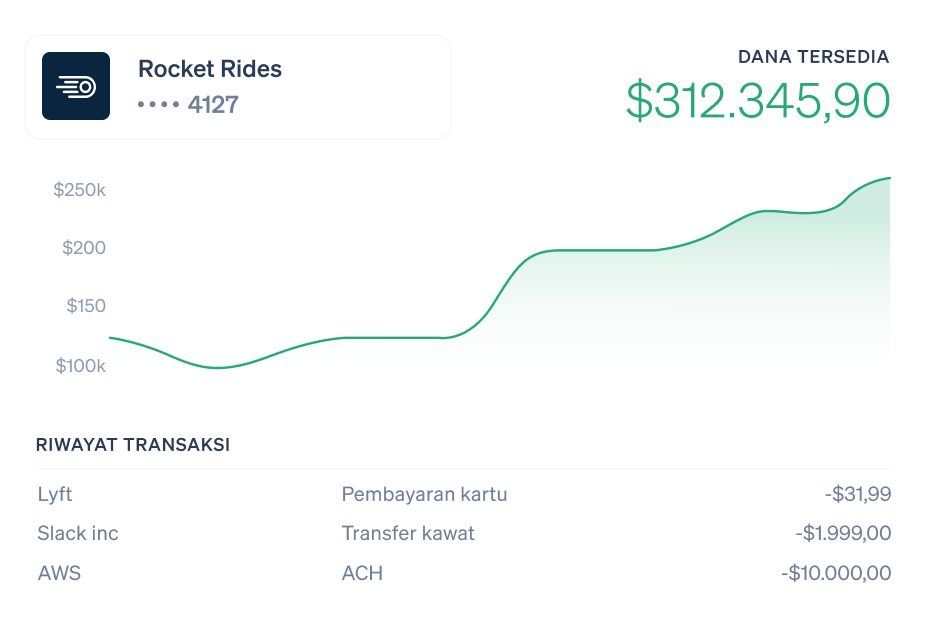This screenshot has height=618, width=940.
Task: Open the Slack inc transaction
Action: (x=78, y=533)
